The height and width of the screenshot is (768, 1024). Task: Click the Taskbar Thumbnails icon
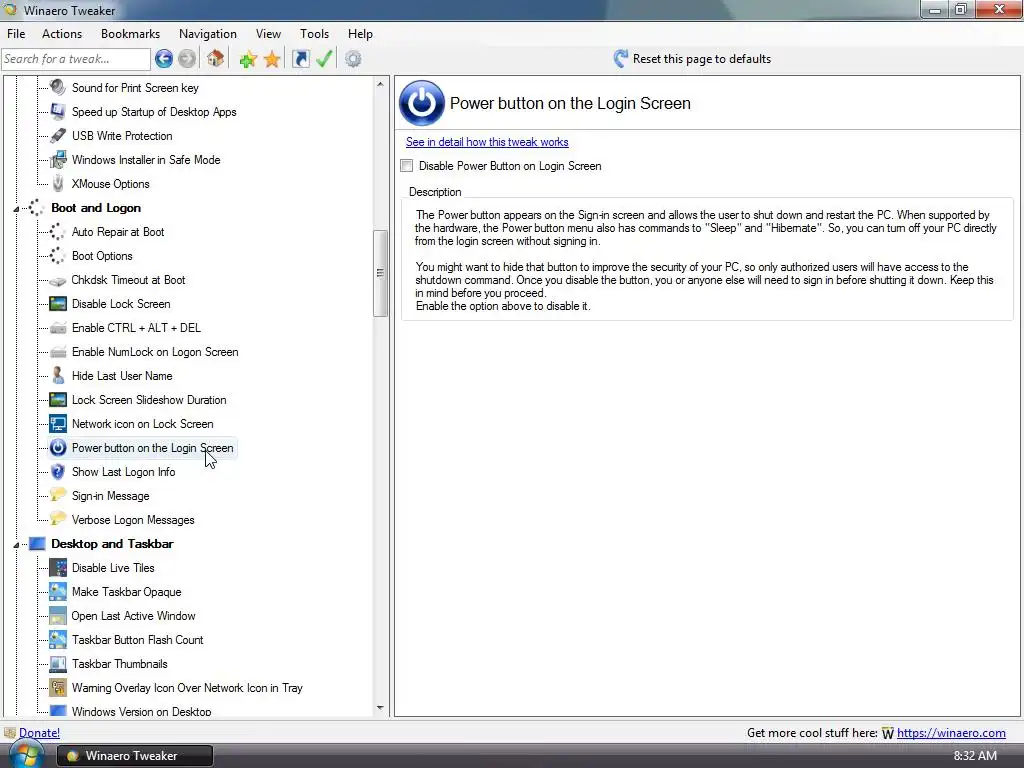58,664
